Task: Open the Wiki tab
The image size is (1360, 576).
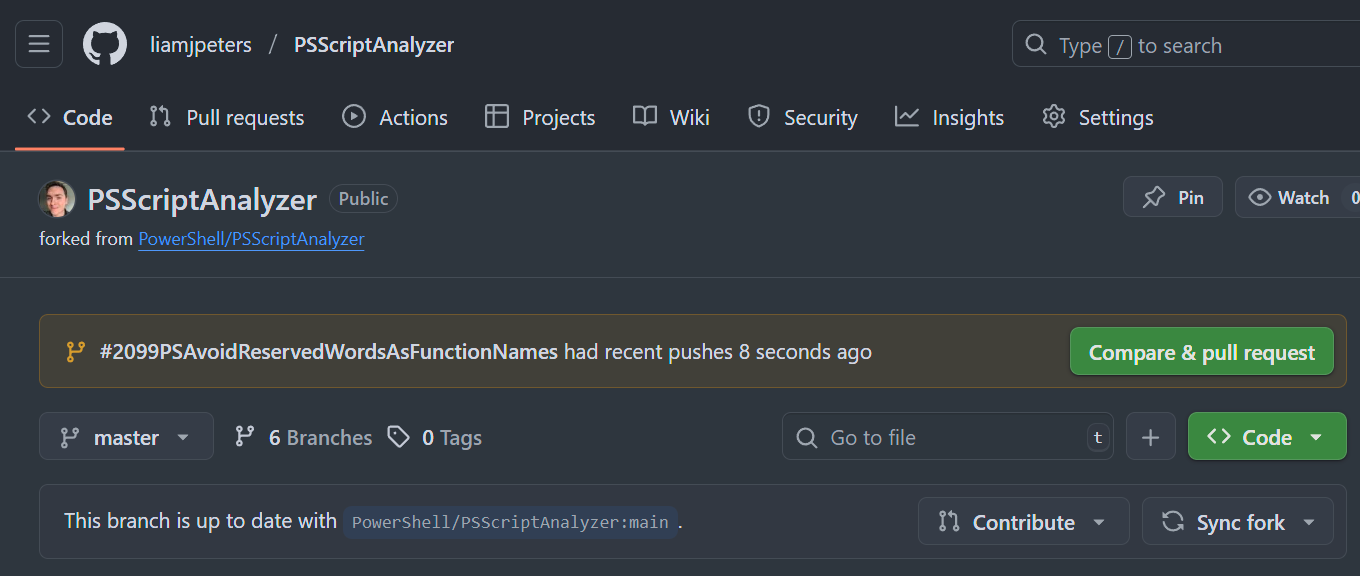Action: (671, 117)
